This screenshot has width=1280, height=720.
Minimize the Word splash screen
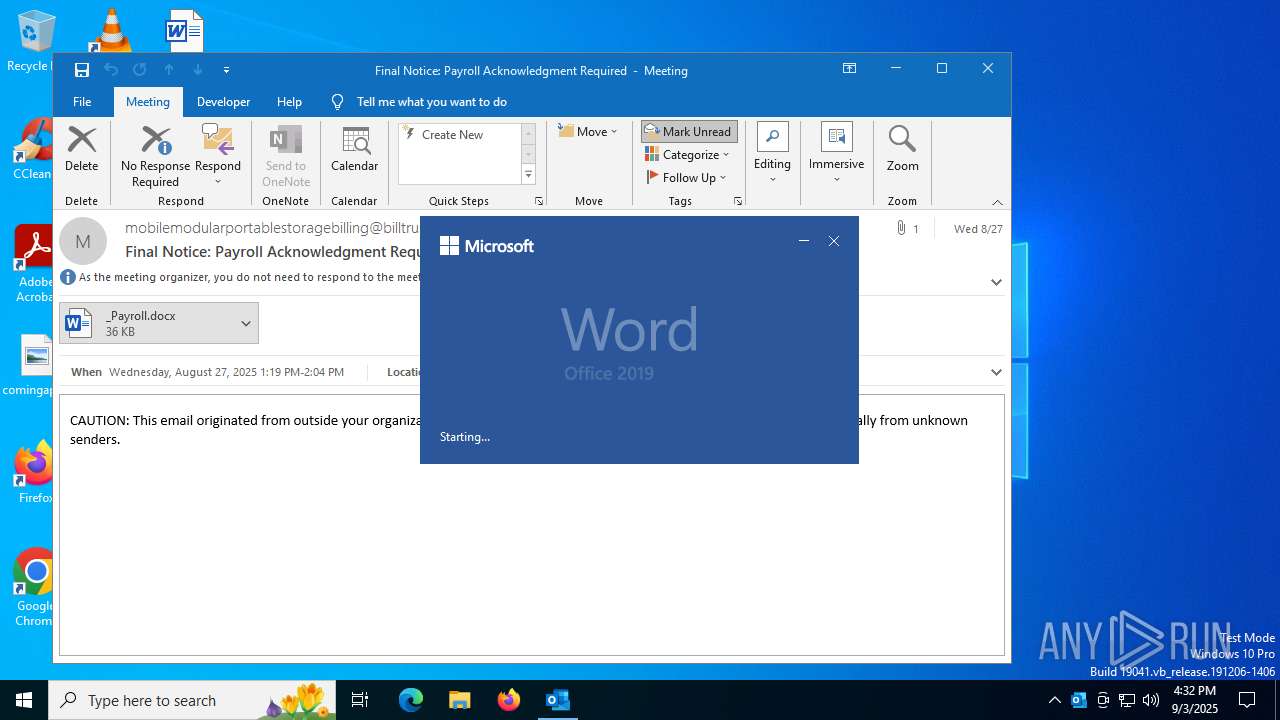tap(804, 241)
